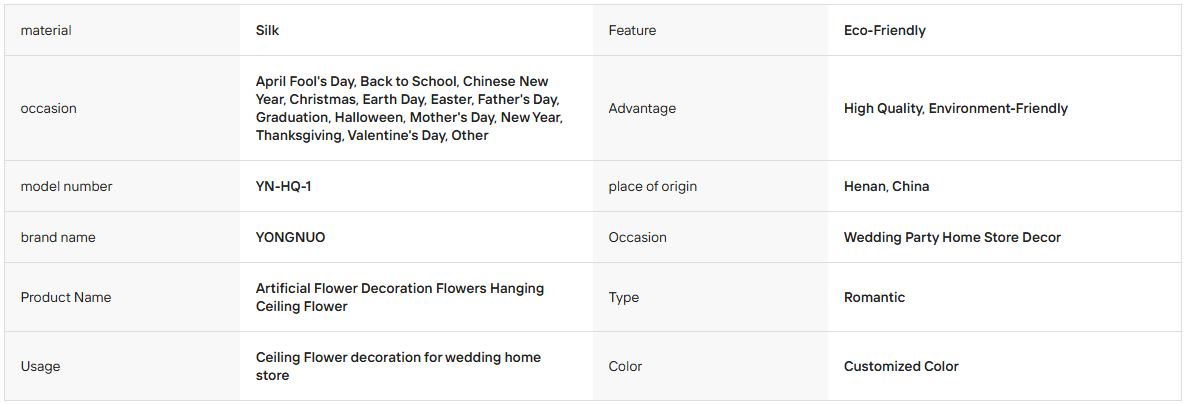Click the 'place of origin' label
Screen dimensions: 1186x405
[x=653, y=186]
